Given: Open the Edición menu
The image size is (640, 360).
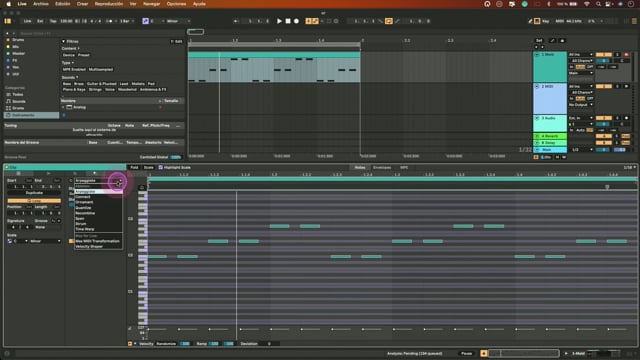Looking at the screenshot, I should 62,4.
